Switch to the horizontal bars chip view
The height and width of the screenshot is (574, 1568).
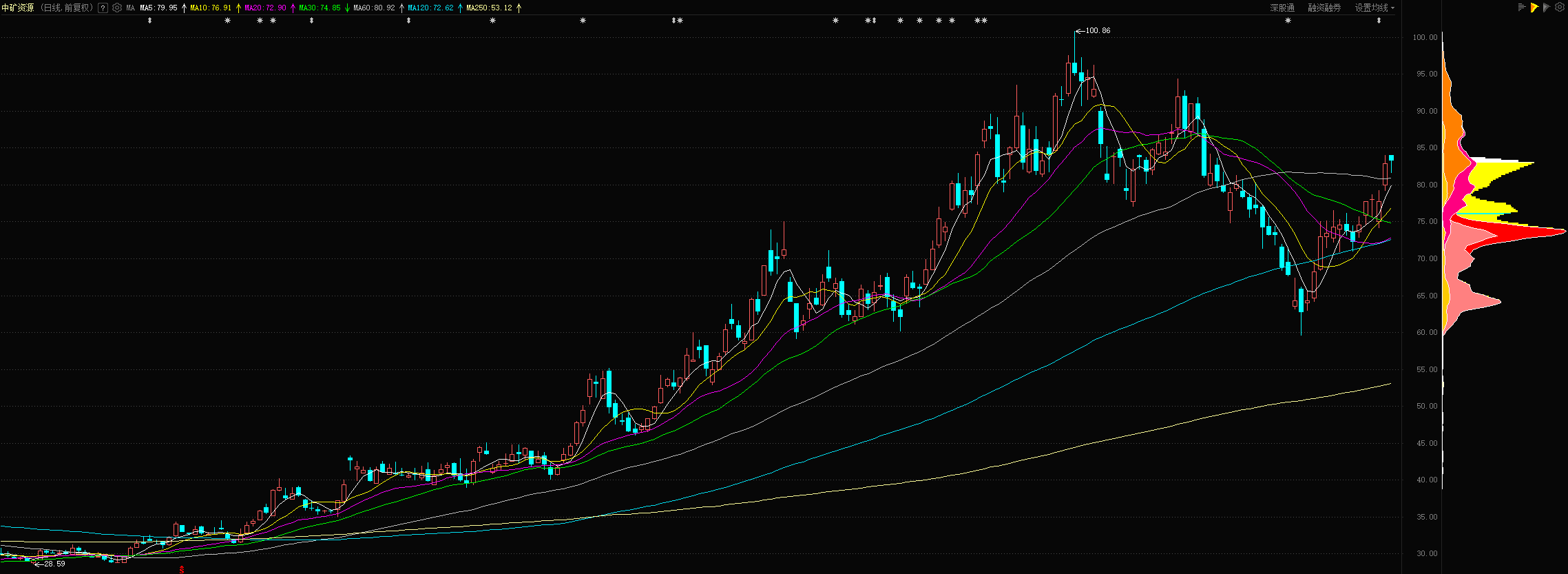[1522, 8]
